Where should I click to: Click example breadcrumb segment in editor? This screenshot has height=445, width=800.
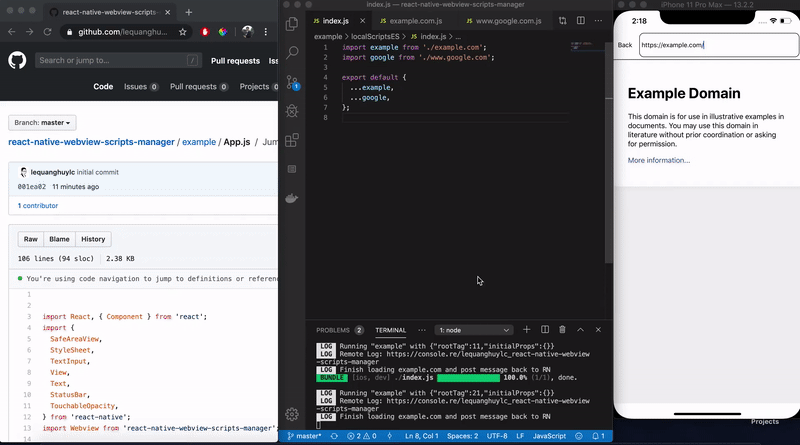tap(328, 37)
